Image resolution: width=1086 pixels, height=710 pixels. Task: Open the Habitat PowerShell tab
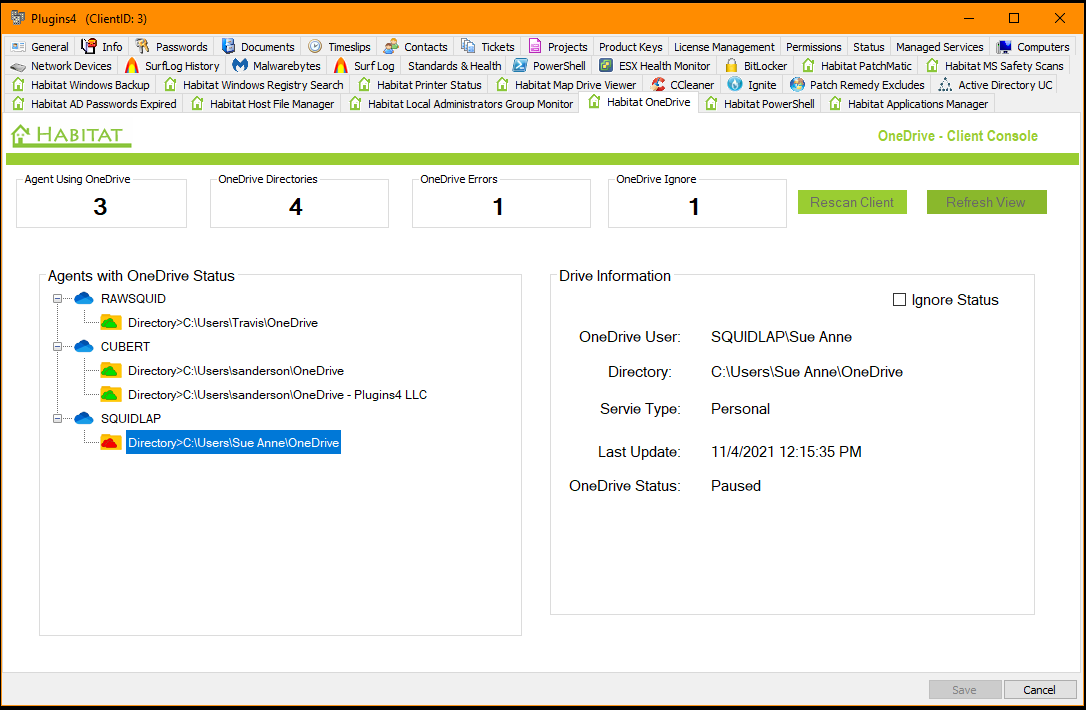pyautogui.click(x=760, y=104)
